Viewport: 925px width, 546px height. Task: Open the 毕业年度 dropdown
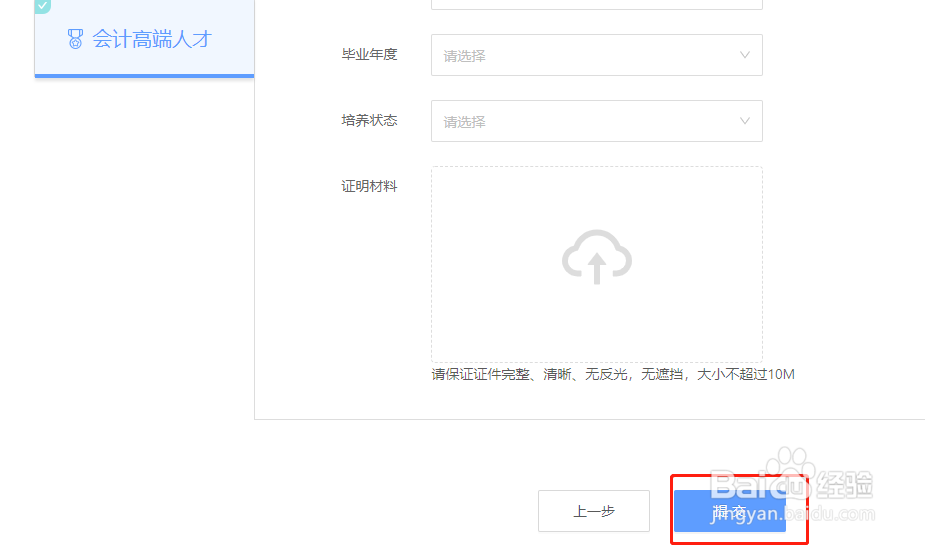tap(596, 55)
